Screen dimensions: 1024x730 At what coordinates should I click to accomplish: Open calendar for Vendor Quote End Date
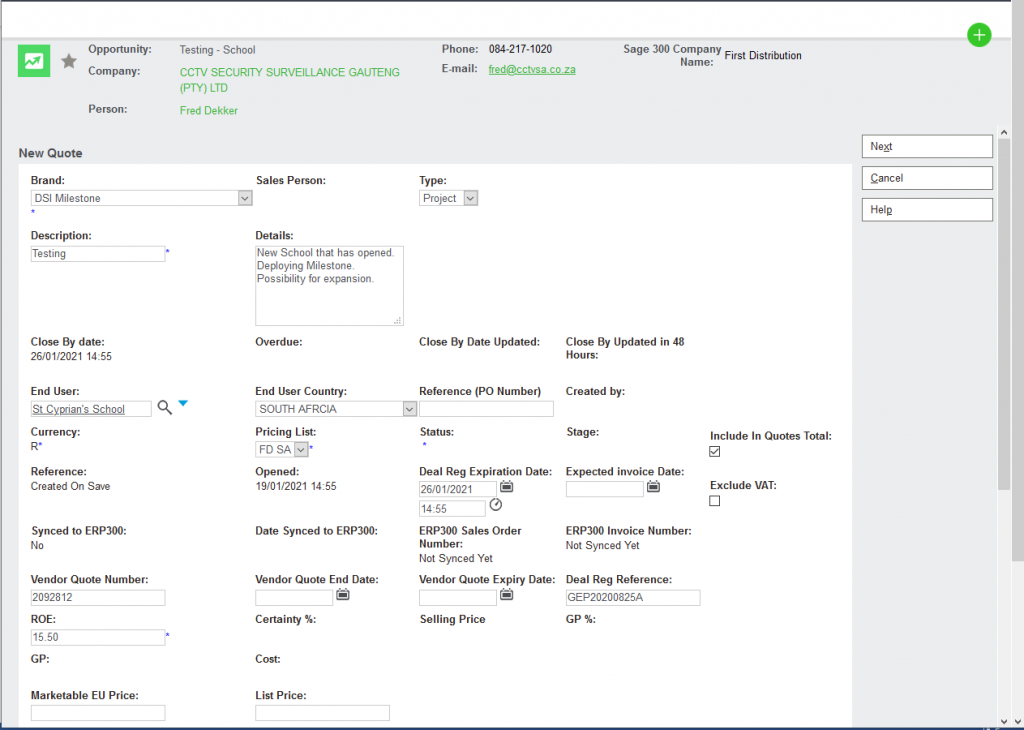343,595
